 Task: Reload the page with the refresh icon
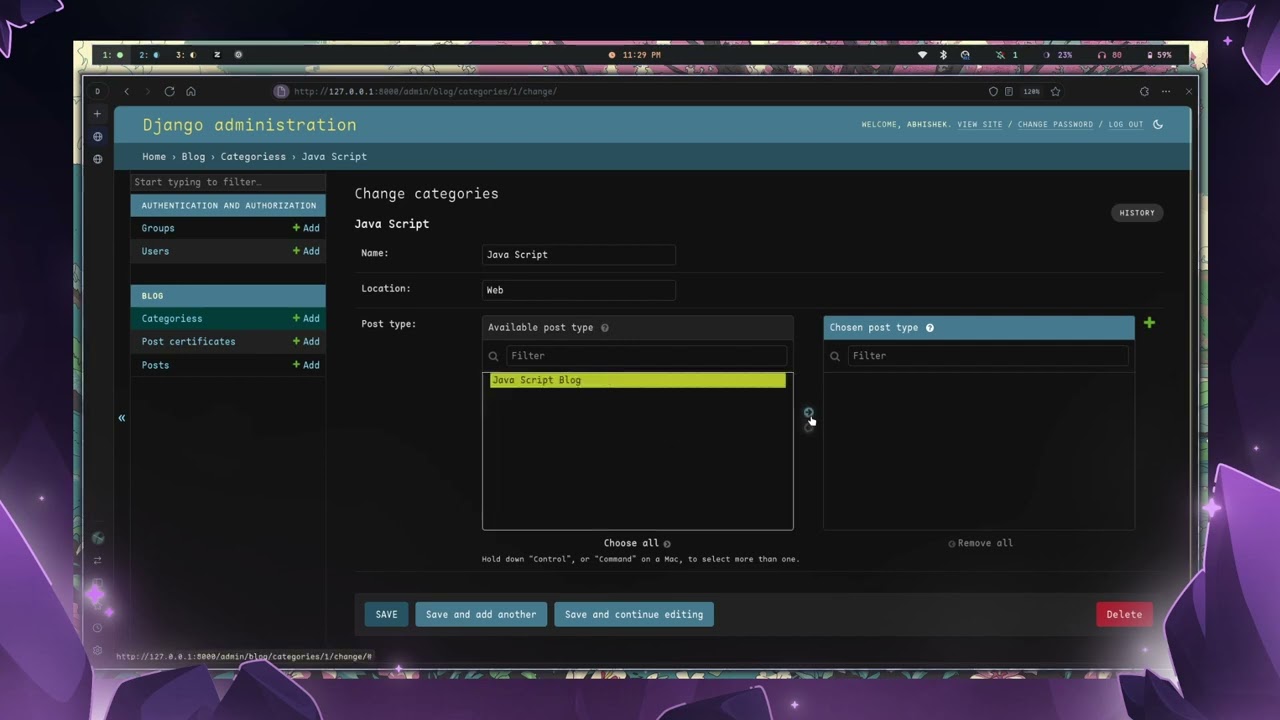point(169,91)
